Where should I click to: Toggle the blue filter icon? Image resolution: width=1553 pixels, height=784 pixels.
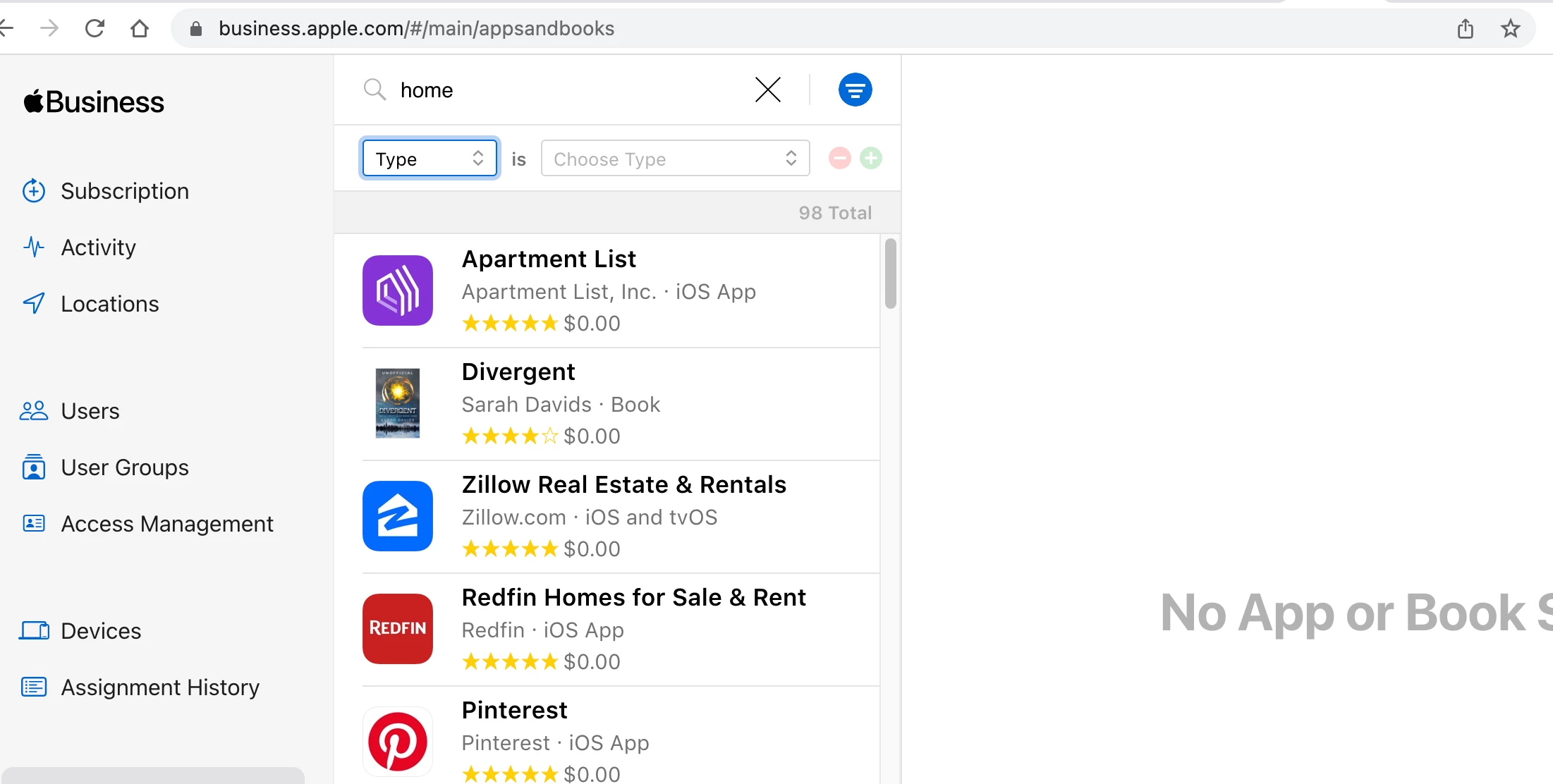[x=855, y=90]
